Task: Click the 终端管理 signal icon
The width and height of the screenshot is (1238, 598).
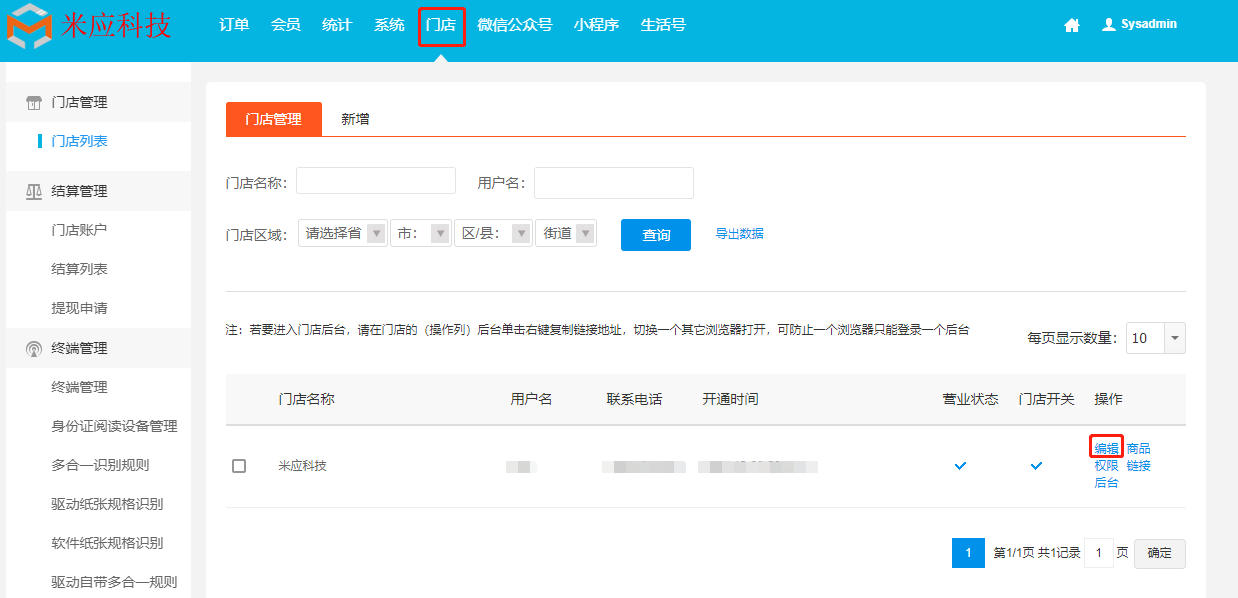Action: [34, 349]
